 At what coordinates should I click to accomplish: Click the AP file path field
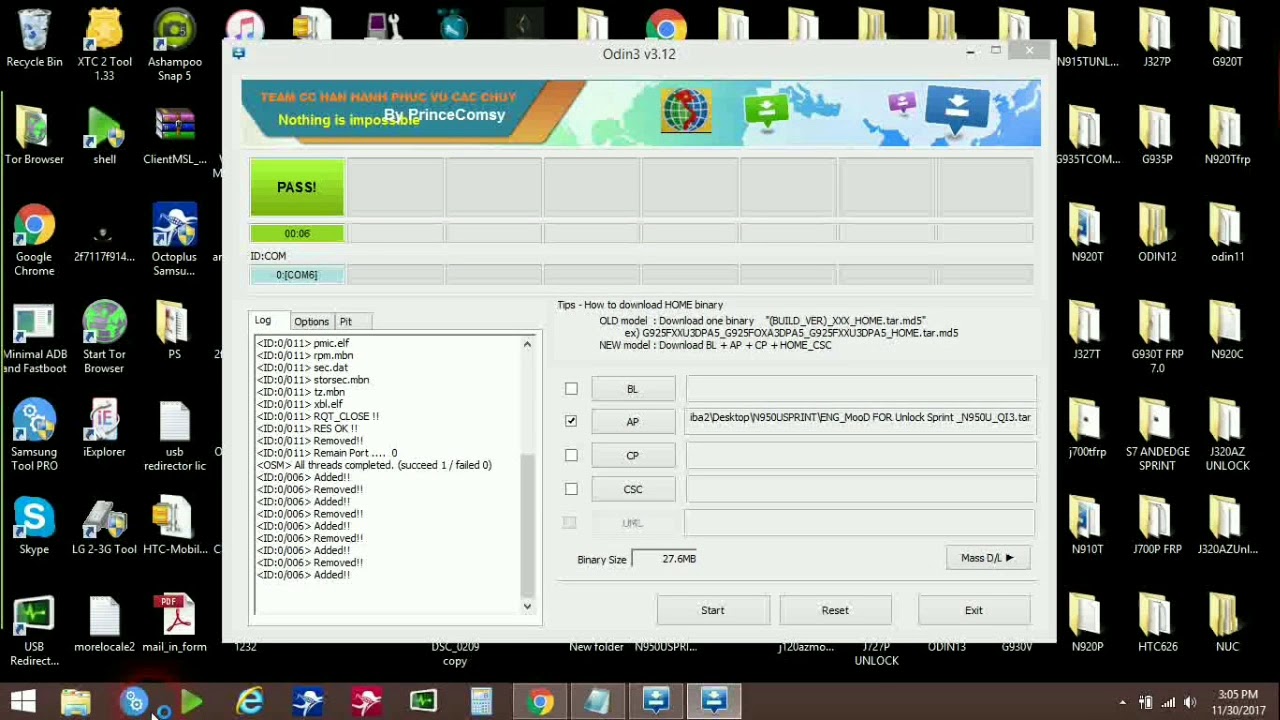[x=860, y=420]
